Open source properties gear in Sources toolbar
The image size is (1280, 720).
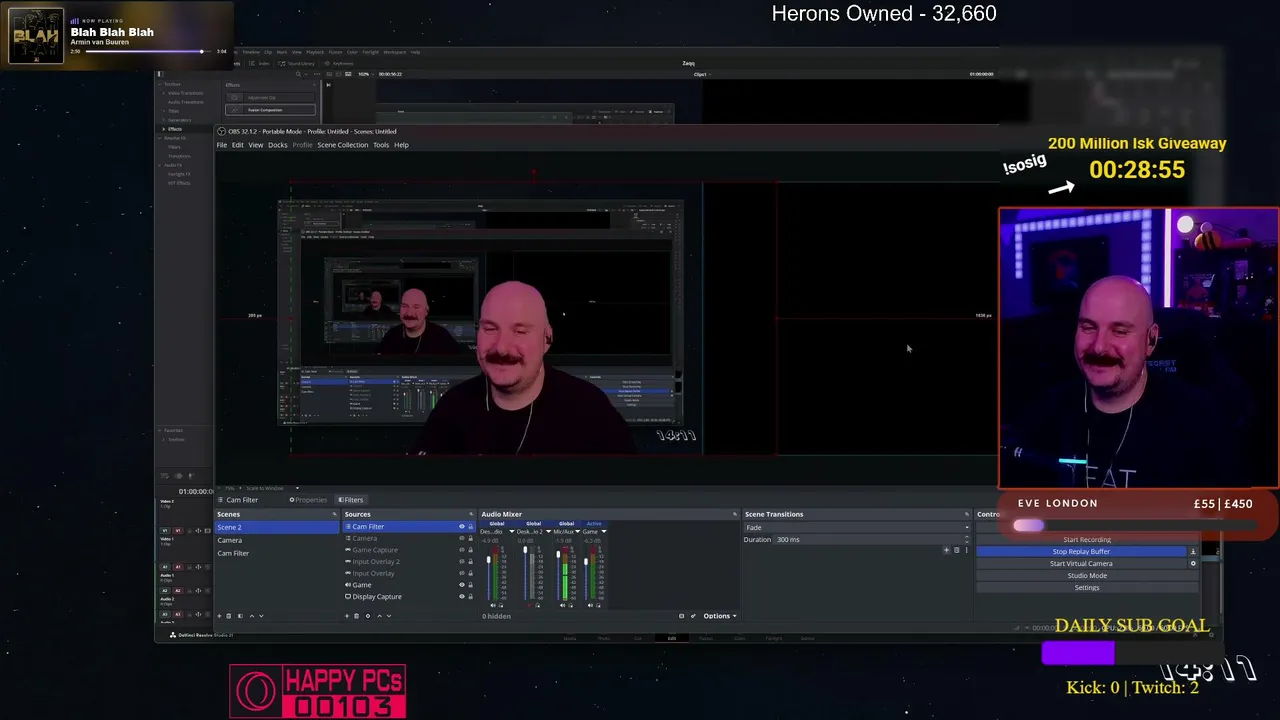(x=367, y=616)
